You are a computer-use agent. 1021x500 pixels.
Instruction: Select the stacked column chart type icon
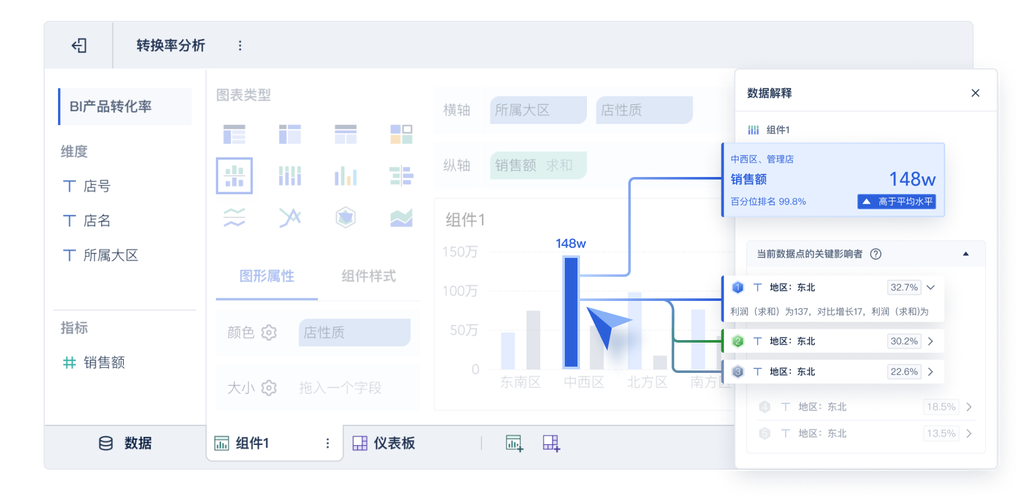[x=290, y=176]
